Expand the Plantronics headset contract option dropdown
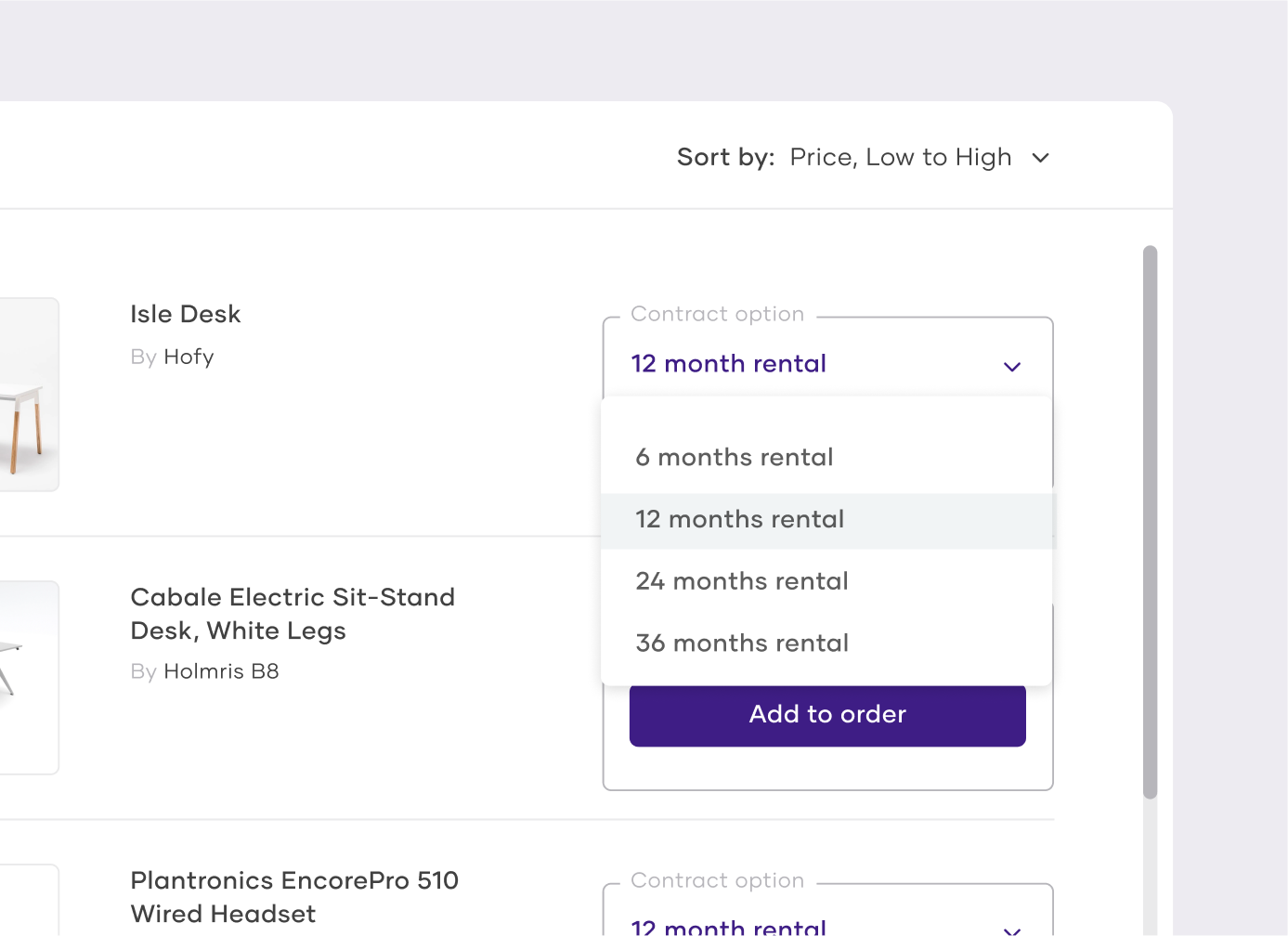Image resolution: width=1288 pixels, height=936 pixels. point(728,927)
